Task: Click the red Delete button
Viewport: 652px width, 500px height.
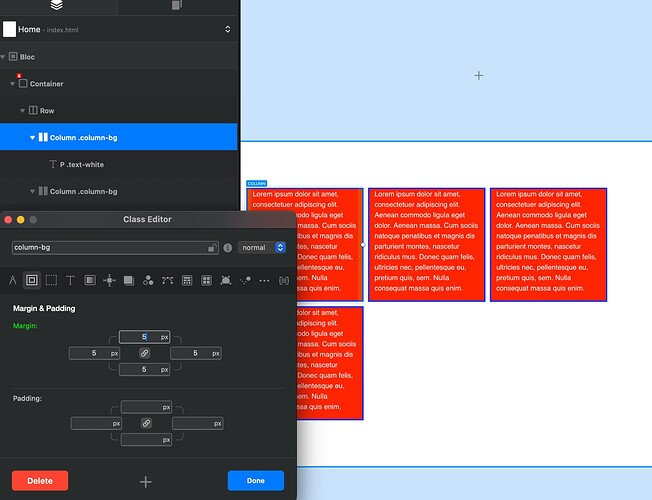Action: tap(40, 481)
